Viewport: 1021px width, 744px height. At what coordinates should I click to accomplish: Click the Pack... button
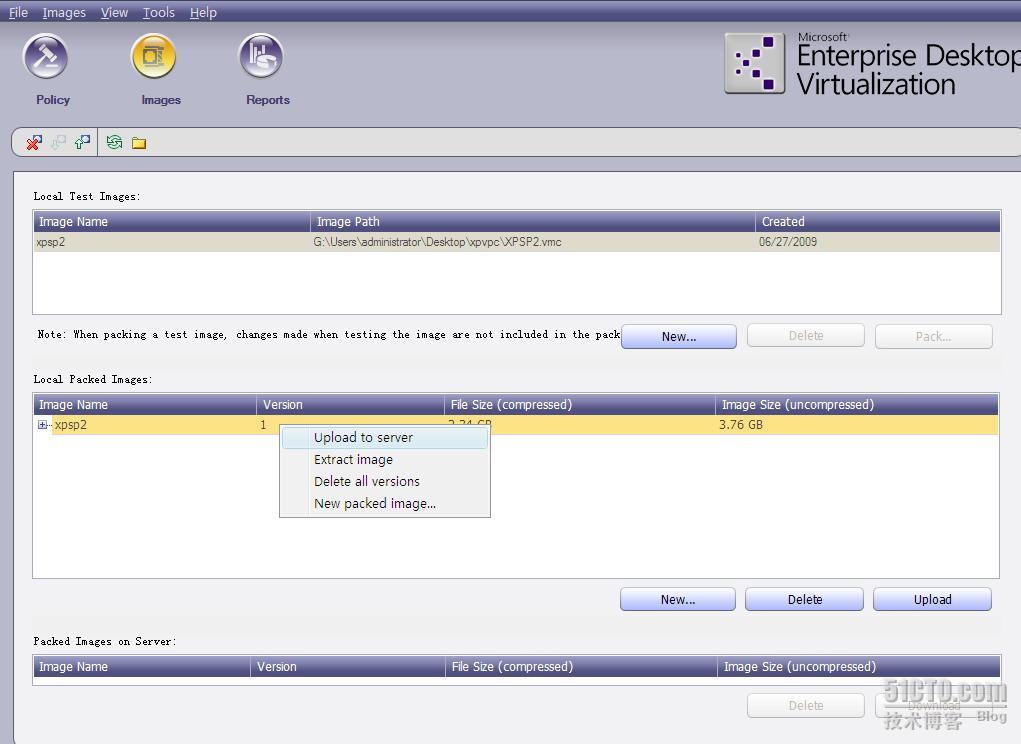(933, 337)
